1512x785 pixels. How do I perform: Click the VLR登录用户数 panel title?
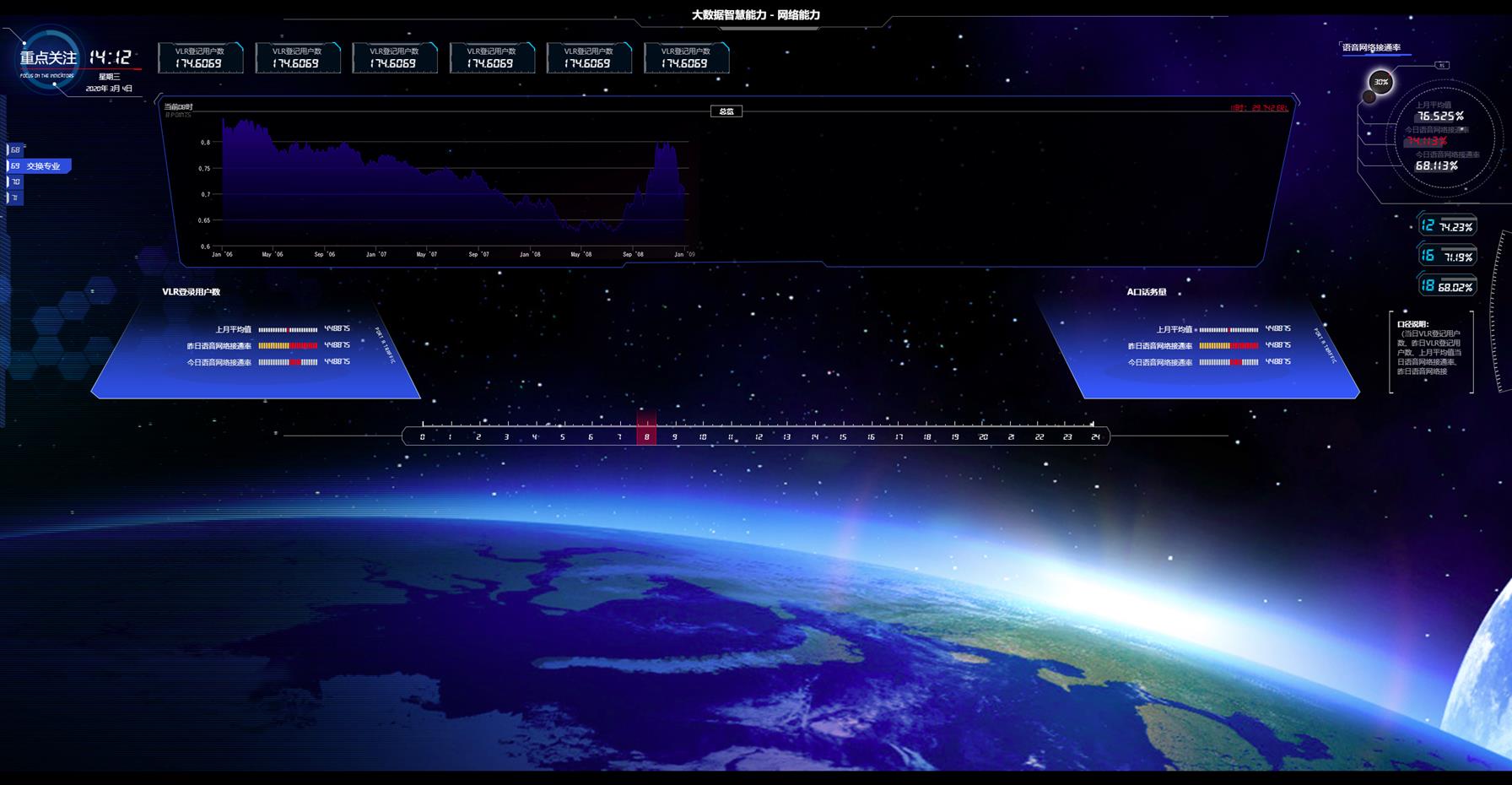pyautogui.click(x=191, y=292)
